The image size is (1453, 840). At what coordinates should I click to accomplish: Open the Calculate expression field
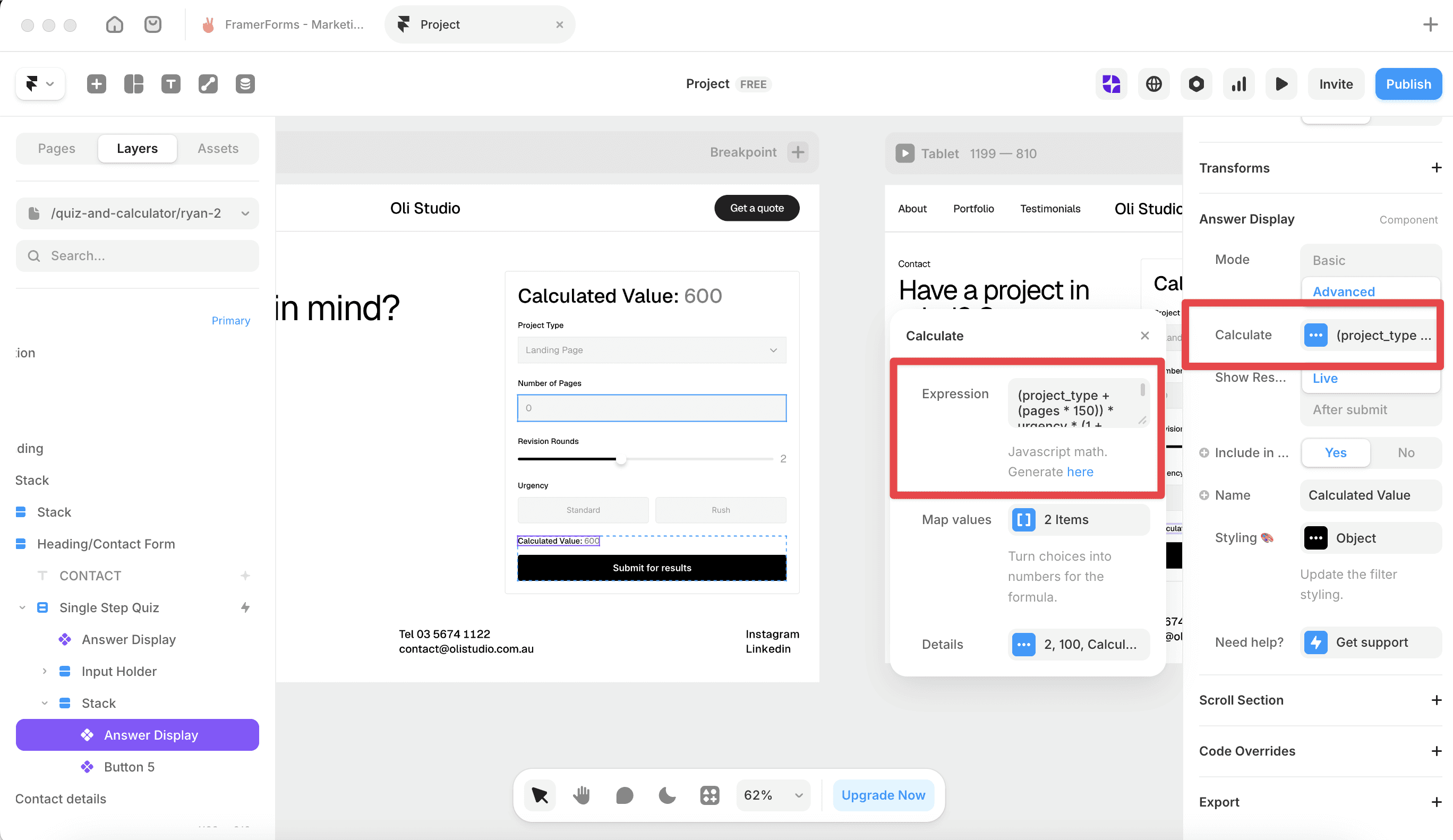1371,336
